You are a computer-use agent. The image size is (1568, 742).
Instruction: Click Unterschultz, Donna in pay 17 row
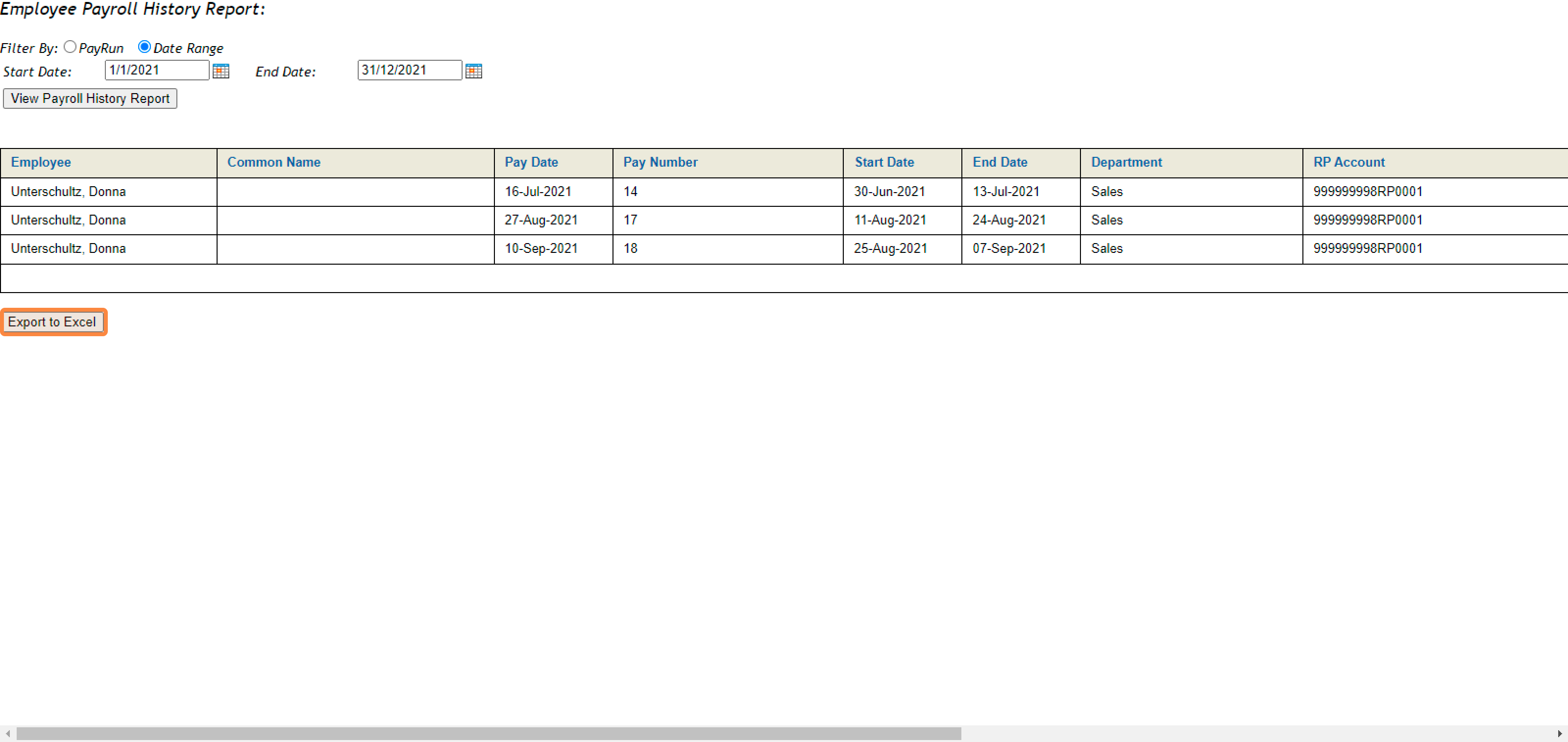(68, 221)
